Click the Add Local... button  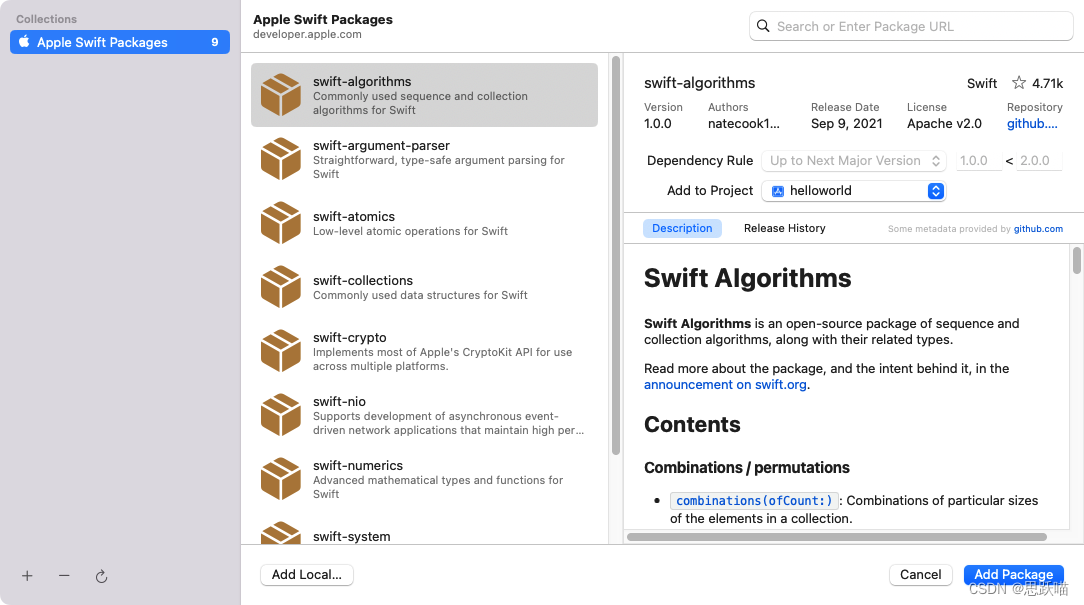click(x=307, y=575)
